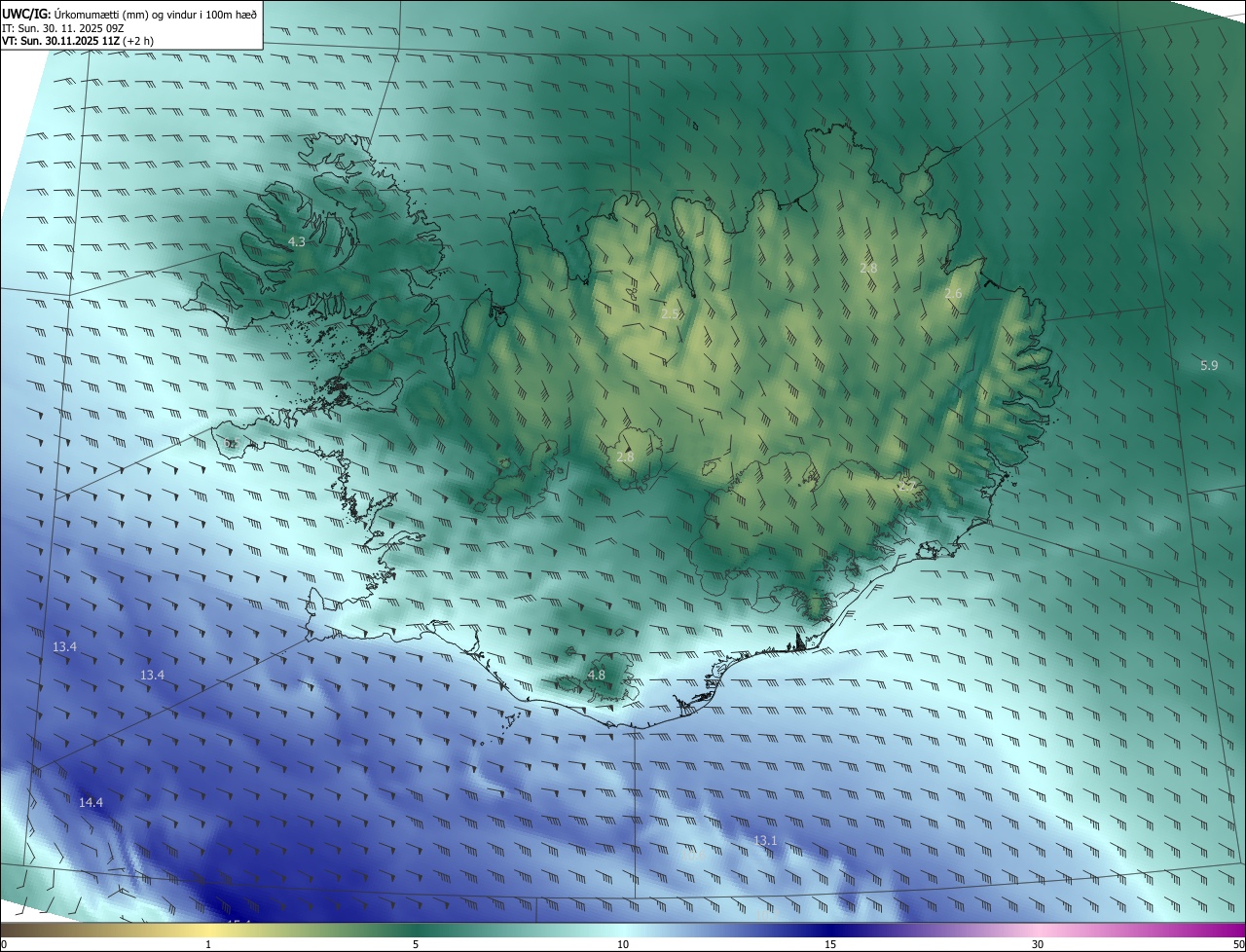Click the 5.9 value over the sea
The width and height of the screenshot is (1246, 952).
tap(1209, 365)
